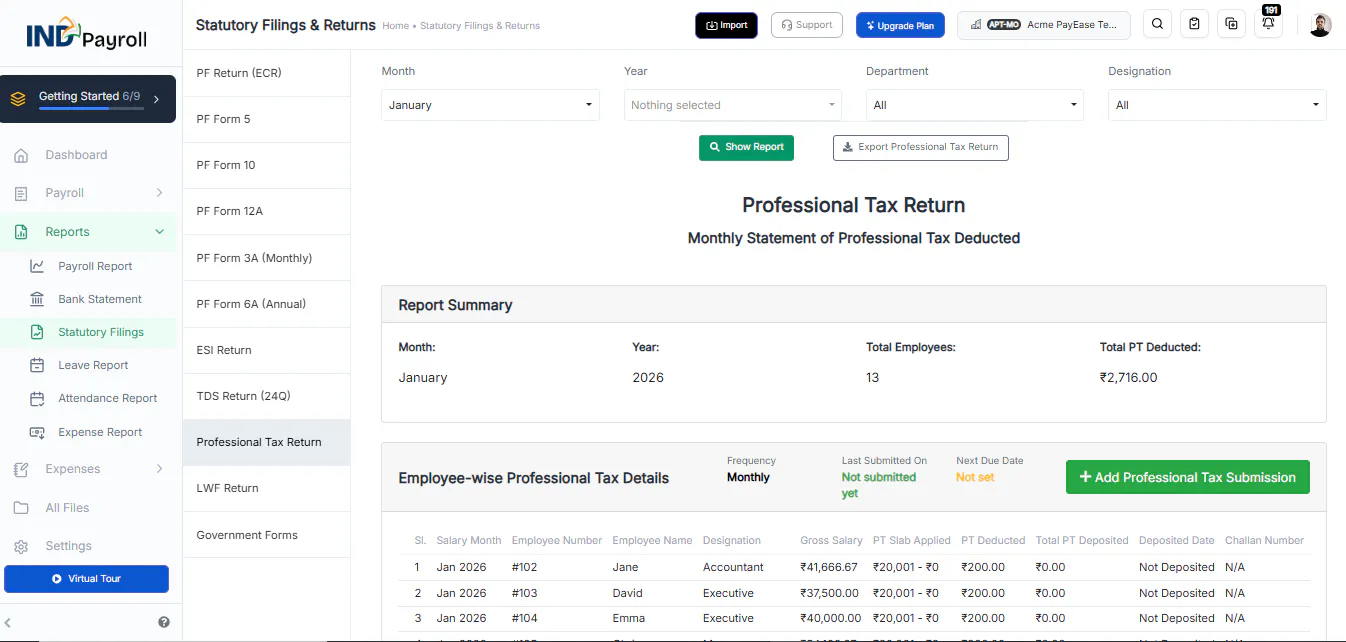This screenshot has width=1346, height=642.
Task: Select Professional Tax Return tab
Action: point(266,442)
